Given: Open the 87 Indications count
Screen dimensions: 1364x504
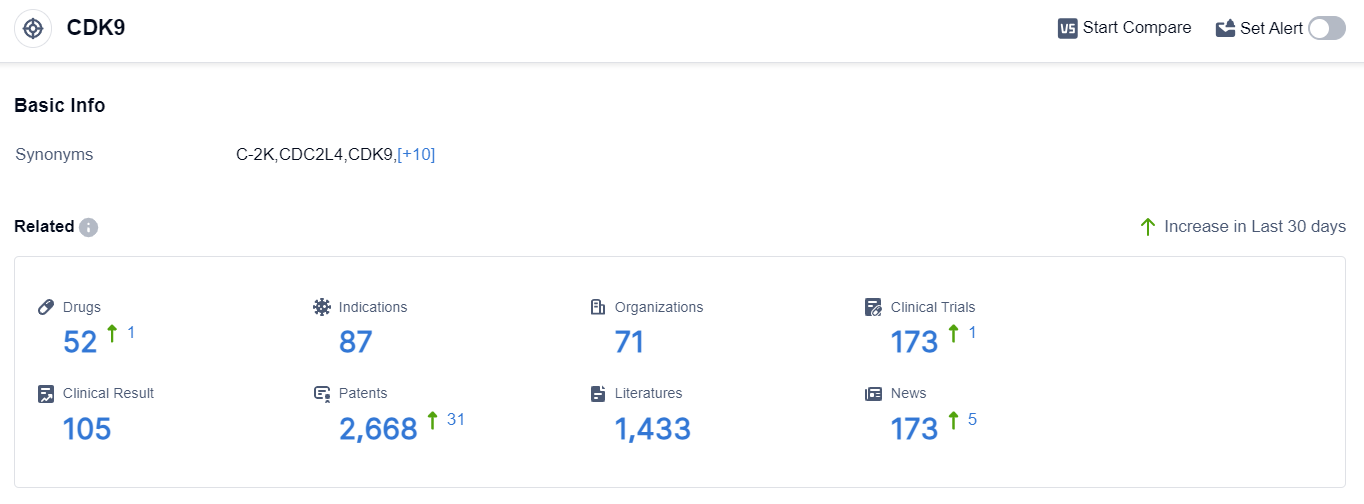Looking at the screenshot, I should point(356,342).
